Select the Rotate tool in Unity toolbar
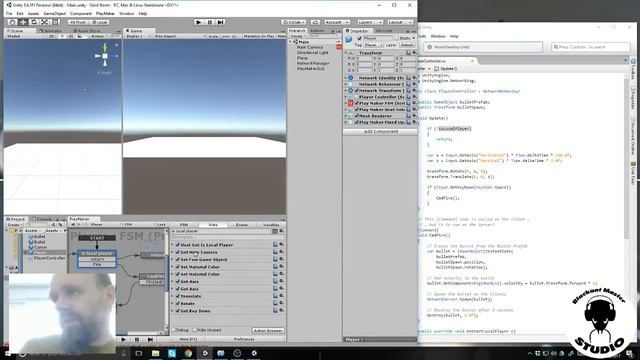This screenshot has height=360, width=640. (34, 22)
